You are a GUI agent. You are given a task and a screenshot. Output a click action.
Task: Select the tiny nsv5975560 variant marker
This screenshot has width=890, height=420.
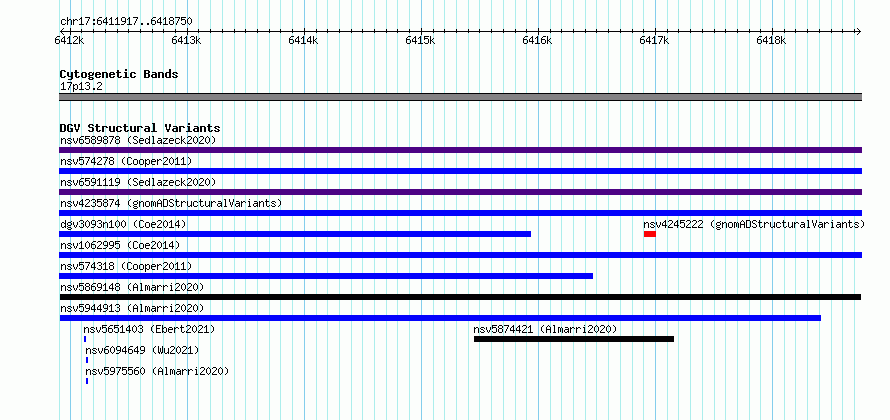coord(87,381)
